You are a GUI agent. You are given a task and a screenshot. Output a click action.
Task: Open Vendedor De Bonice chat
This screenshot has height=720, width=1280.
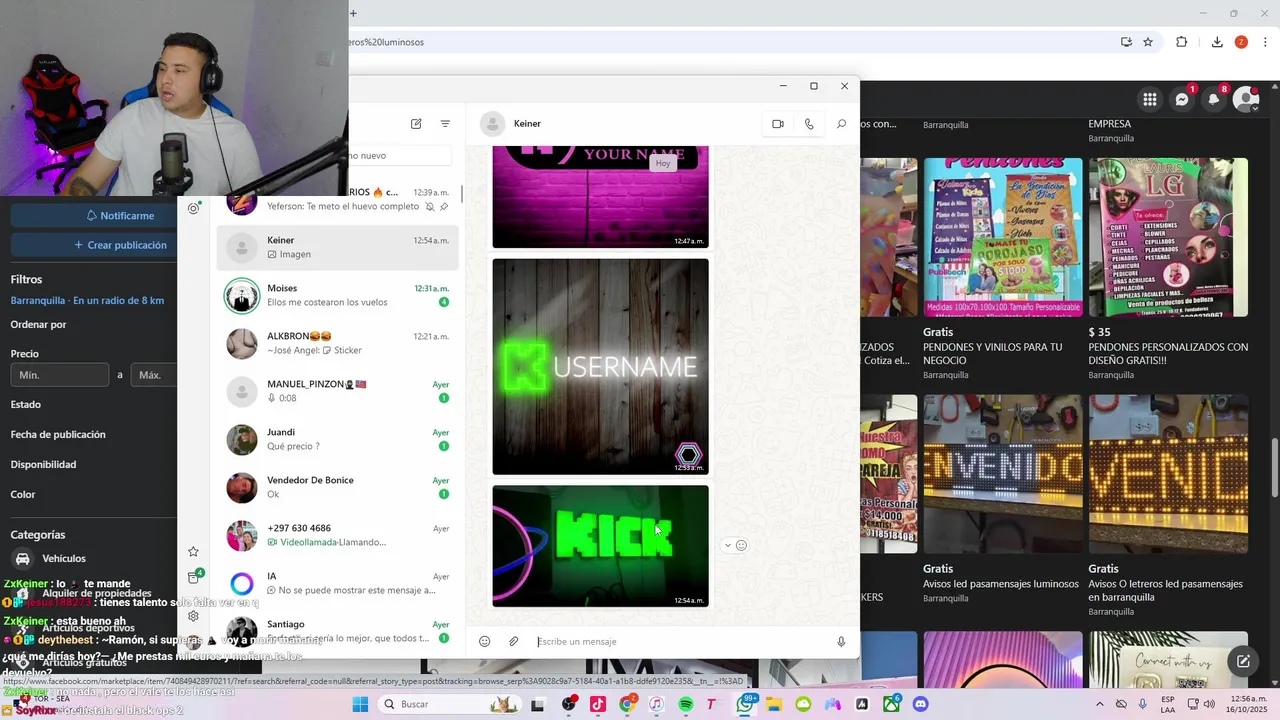point(338,487)
